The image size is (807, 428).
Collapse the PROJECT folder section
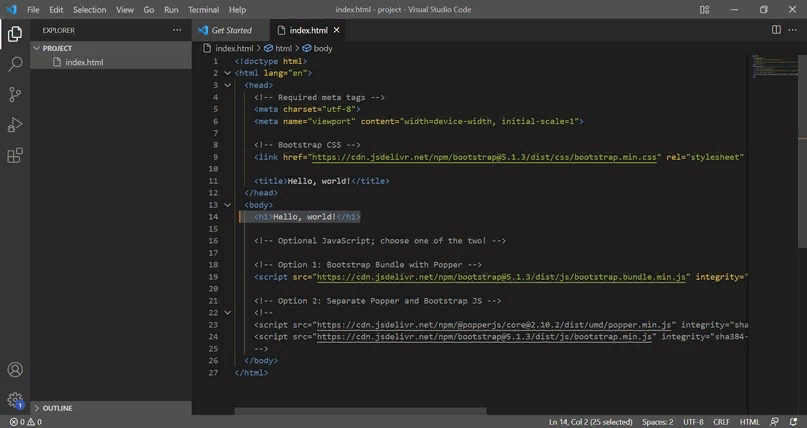(111, 48)
